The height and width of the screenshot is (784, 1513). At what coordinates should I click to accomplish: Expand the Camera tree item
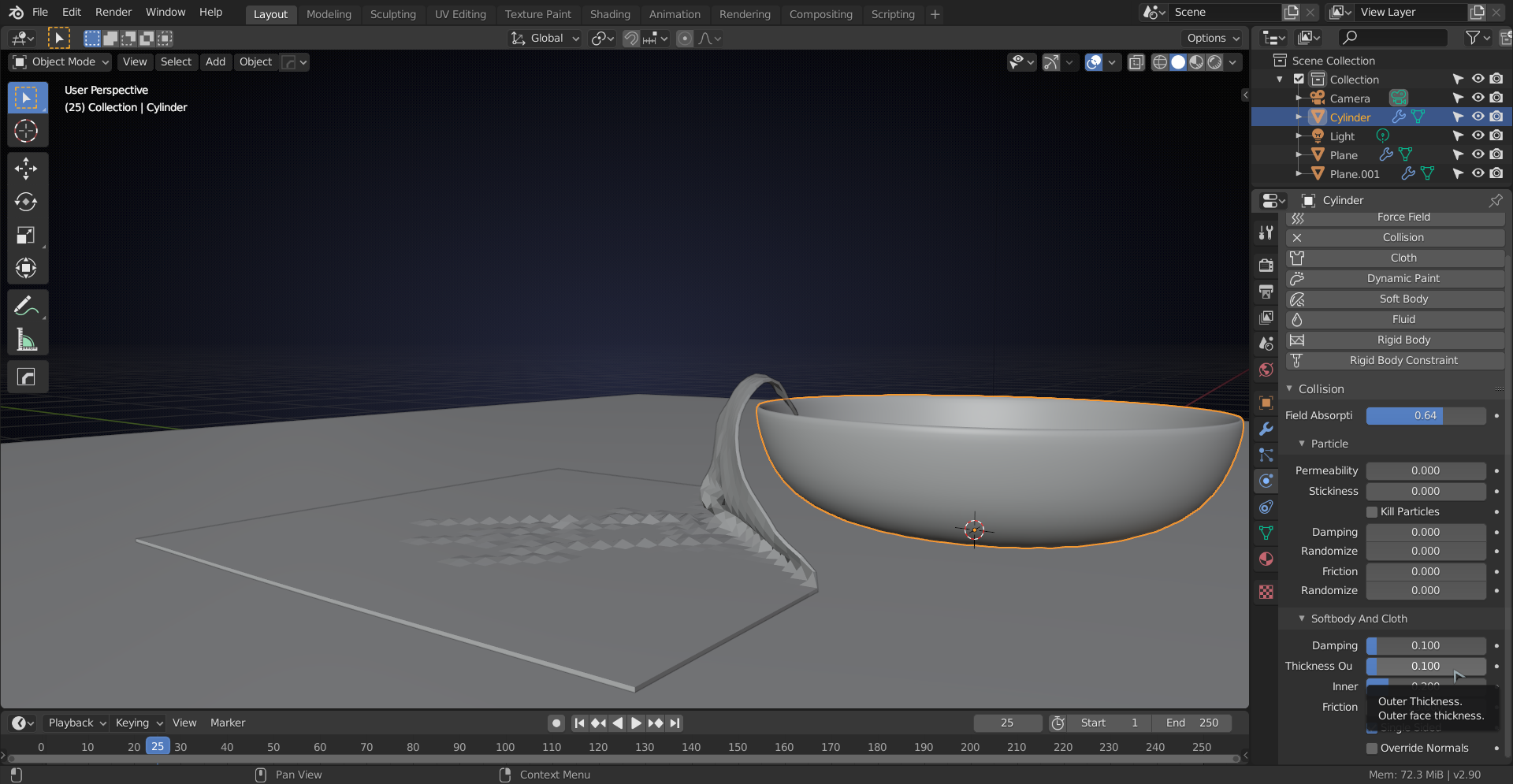click(x=1299, y=98)
